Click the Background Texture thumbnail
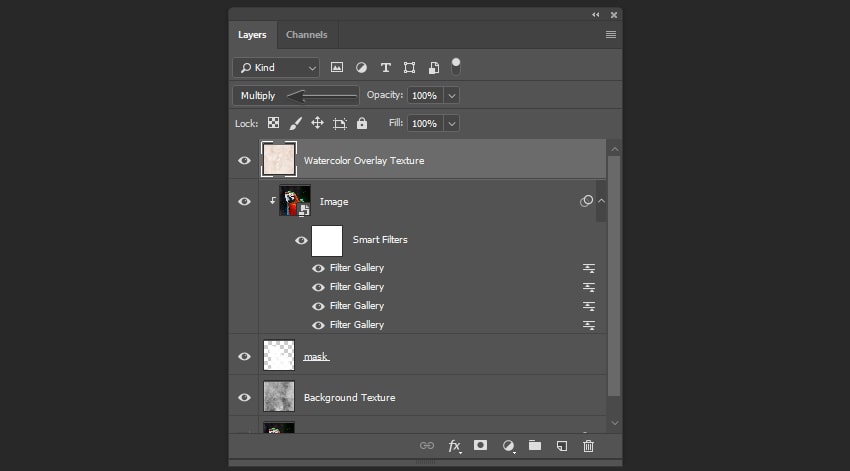The height and width of the screenshot is (471, 850). coord(279,396)
